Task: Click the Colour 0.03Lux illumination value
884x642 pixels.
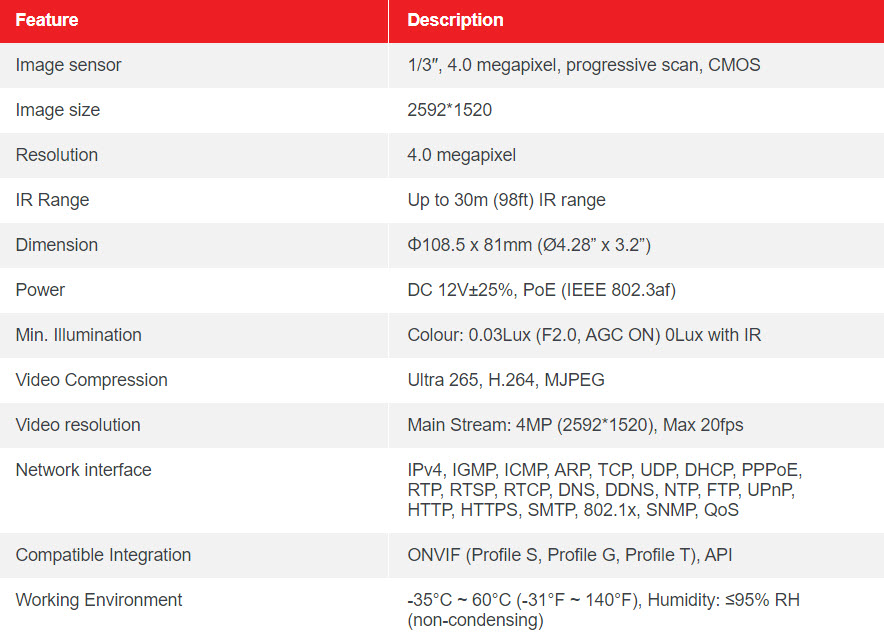Action: 584,335
